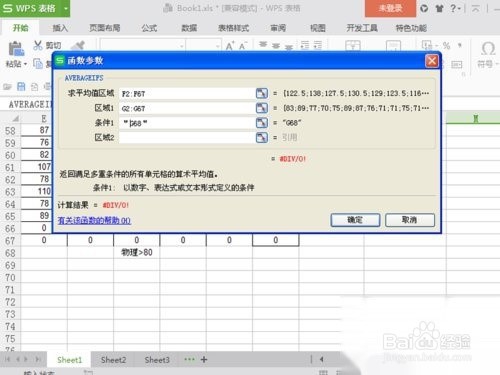The image size is (500, 375).
Task: Open the WPS 表格 application menu dropdown
Action: 66,8
